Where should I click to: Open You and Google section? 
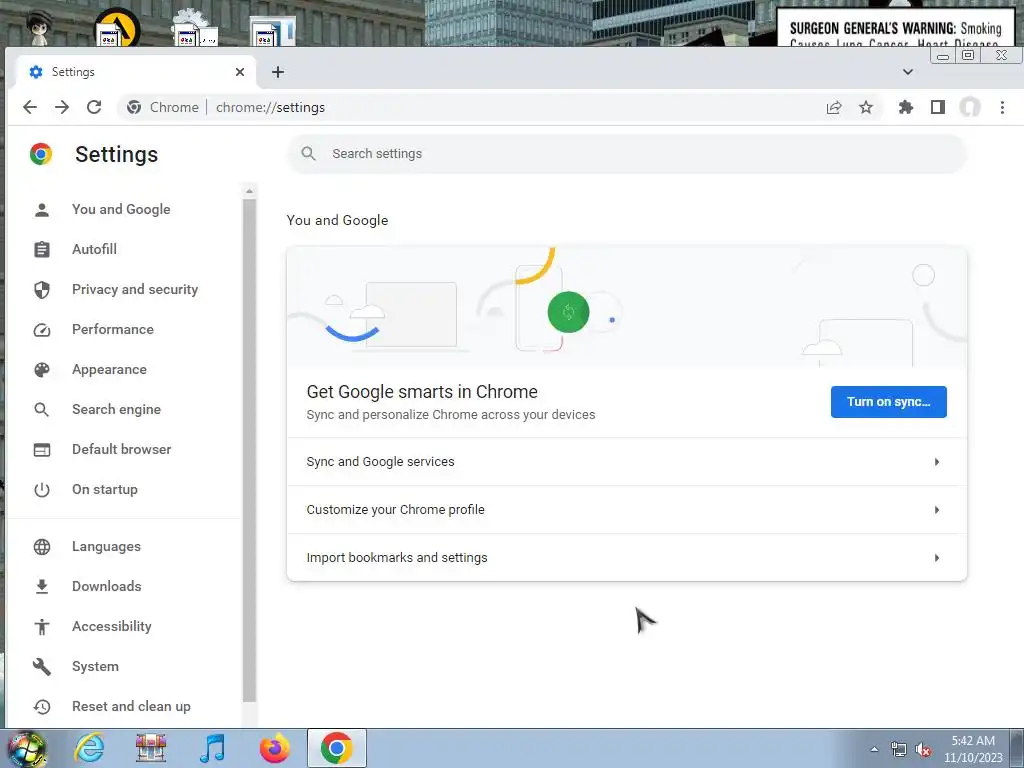(121, 210)
